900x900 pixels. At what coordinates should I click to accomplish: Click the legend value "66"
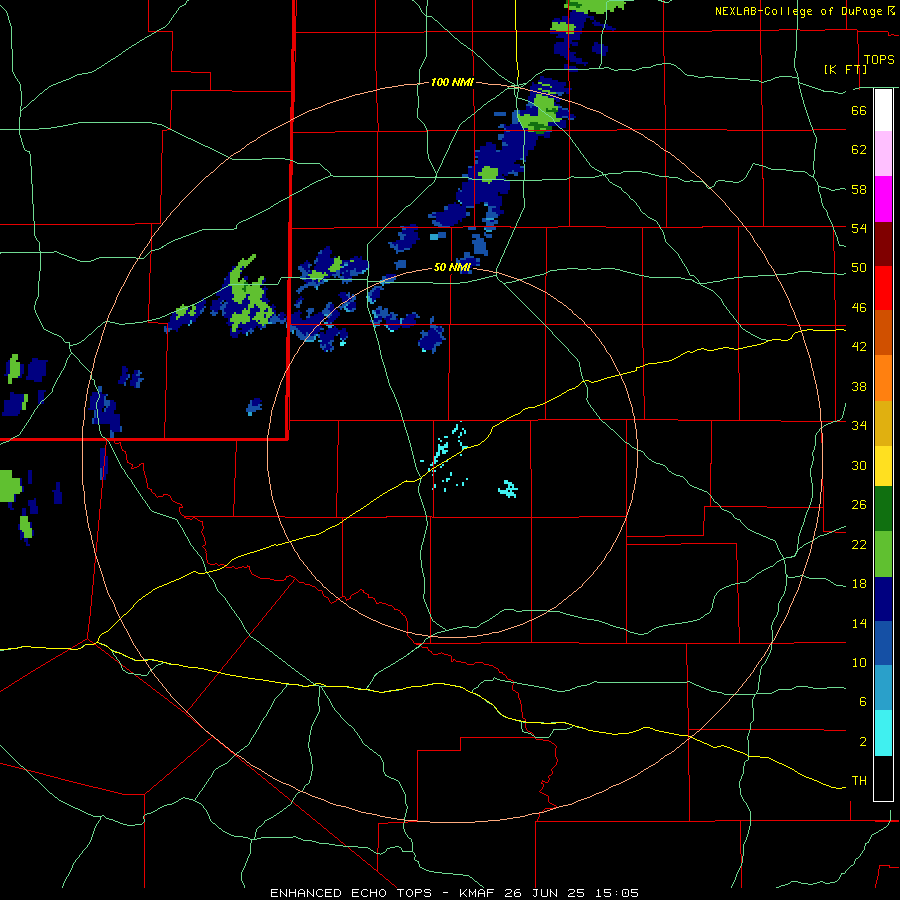click(859, 110)
